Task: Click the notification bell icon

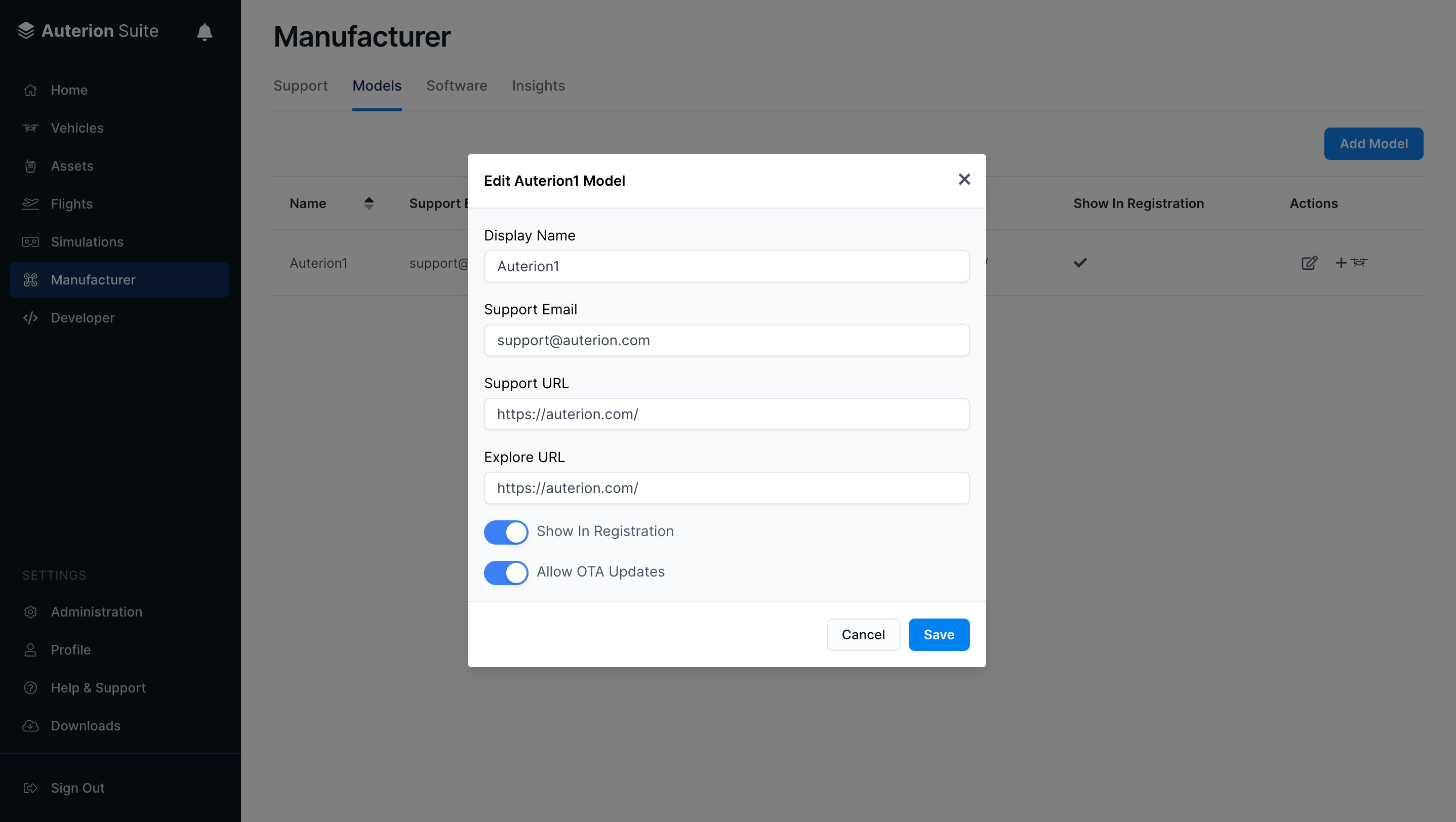Action: [x=204, y=32]
